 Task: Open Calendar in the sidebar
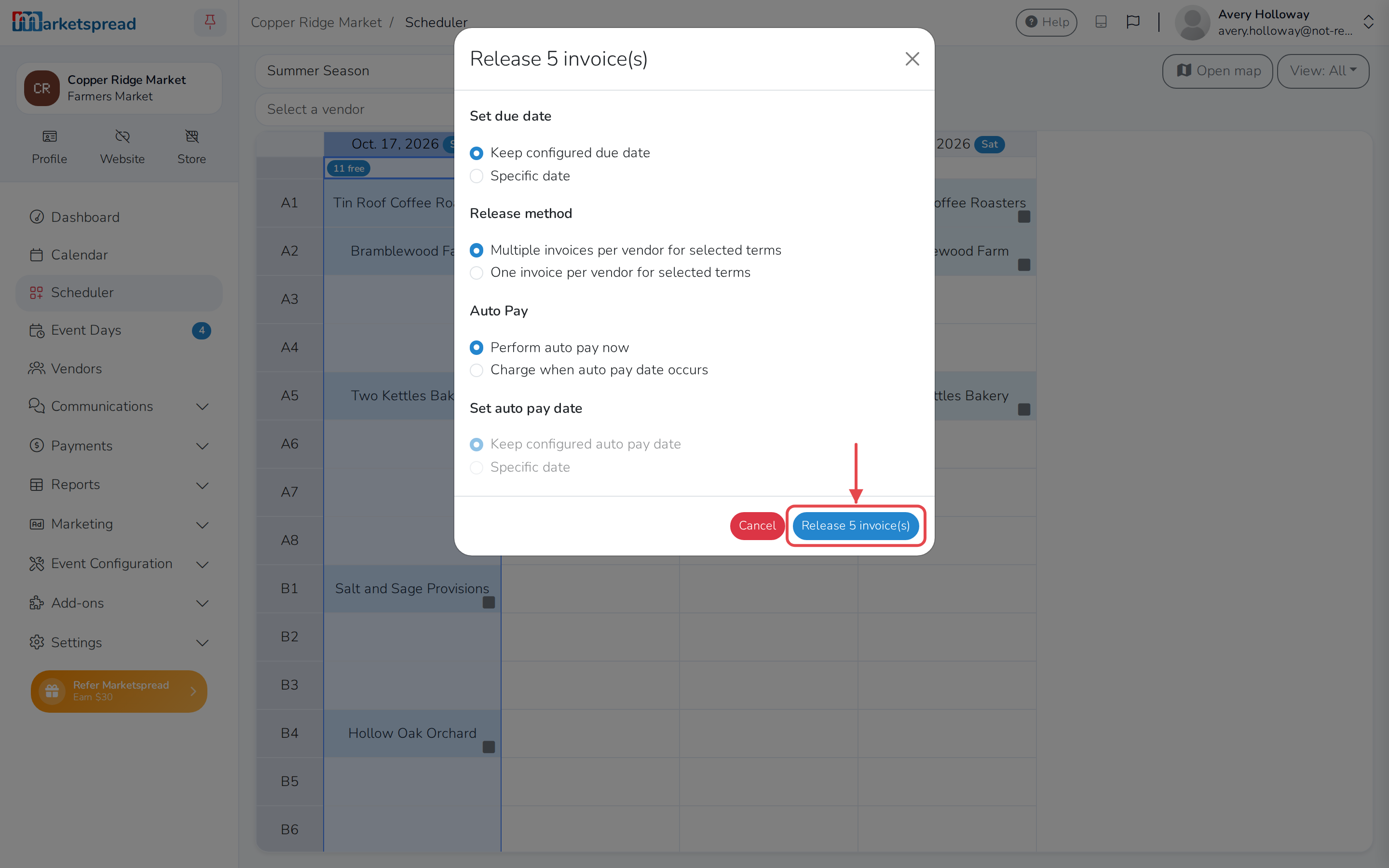(119, 255)
